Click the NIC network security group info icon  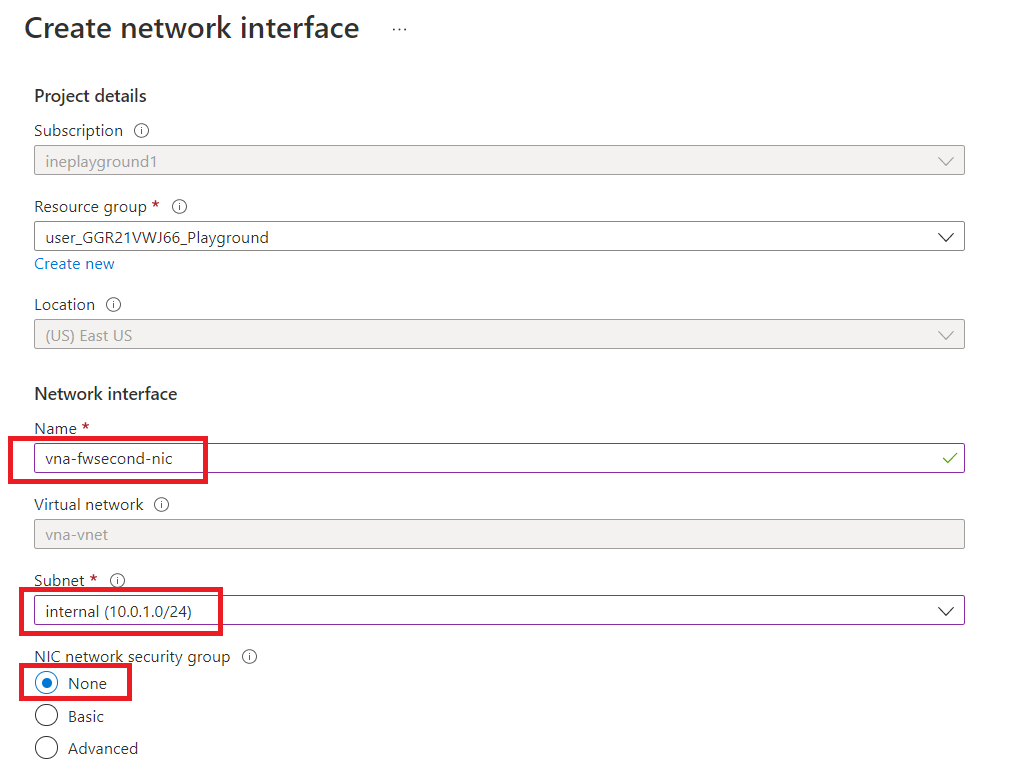click(x=250, y=657)
